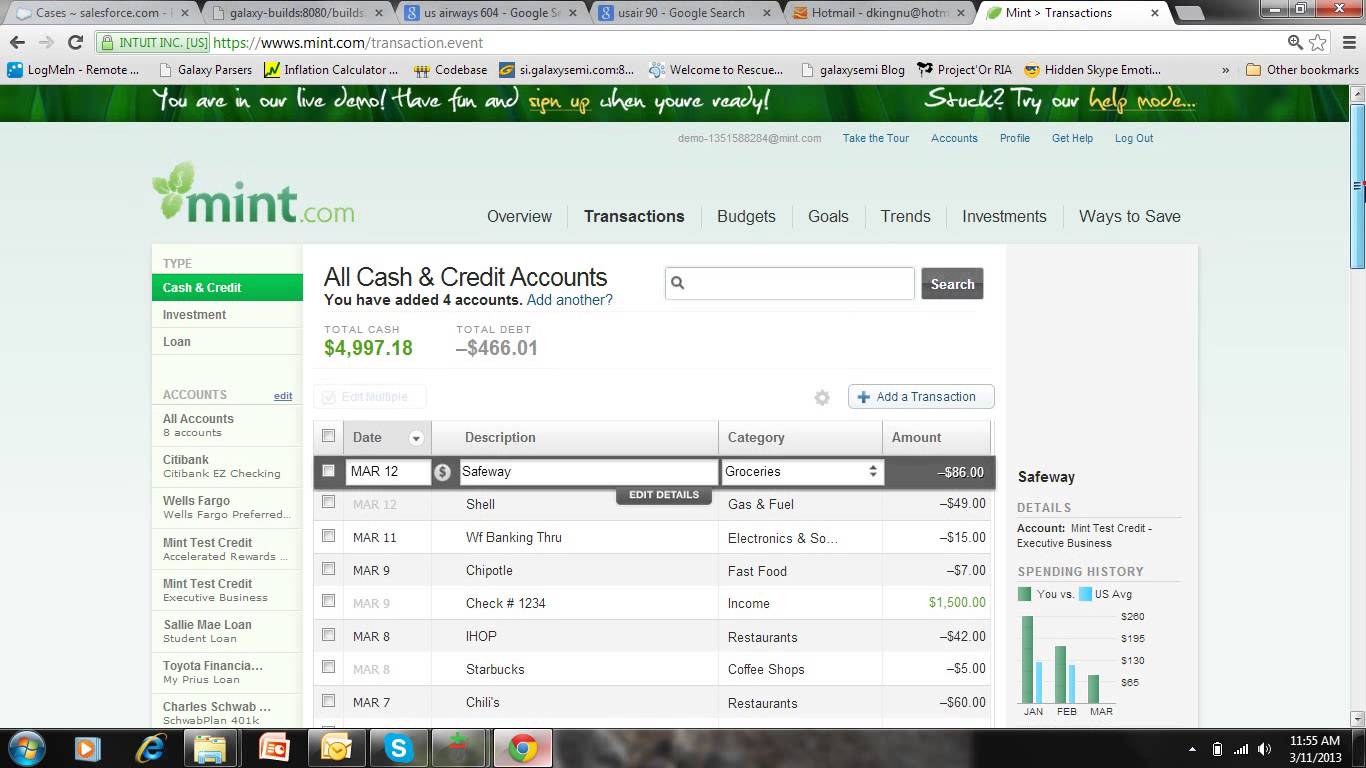Screen dimensions: 1366x768
Task: Check the Safeway transaction checkbox
Action: (328, 471)
